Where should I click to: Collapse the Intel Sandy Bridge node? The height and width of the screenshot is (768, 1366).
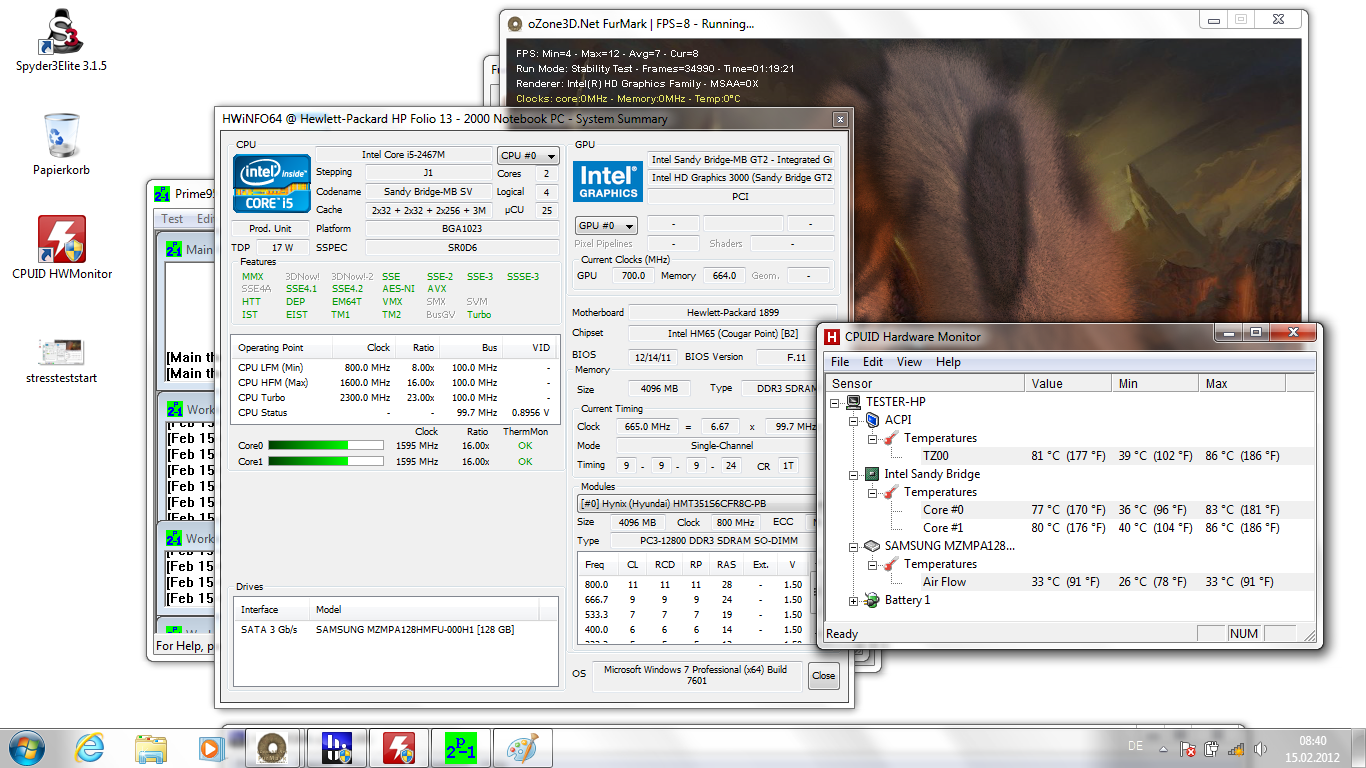pos(854,474)
